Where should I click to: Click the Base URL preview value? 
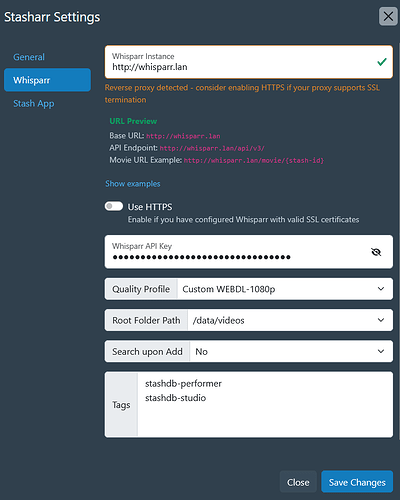point(183,136)
